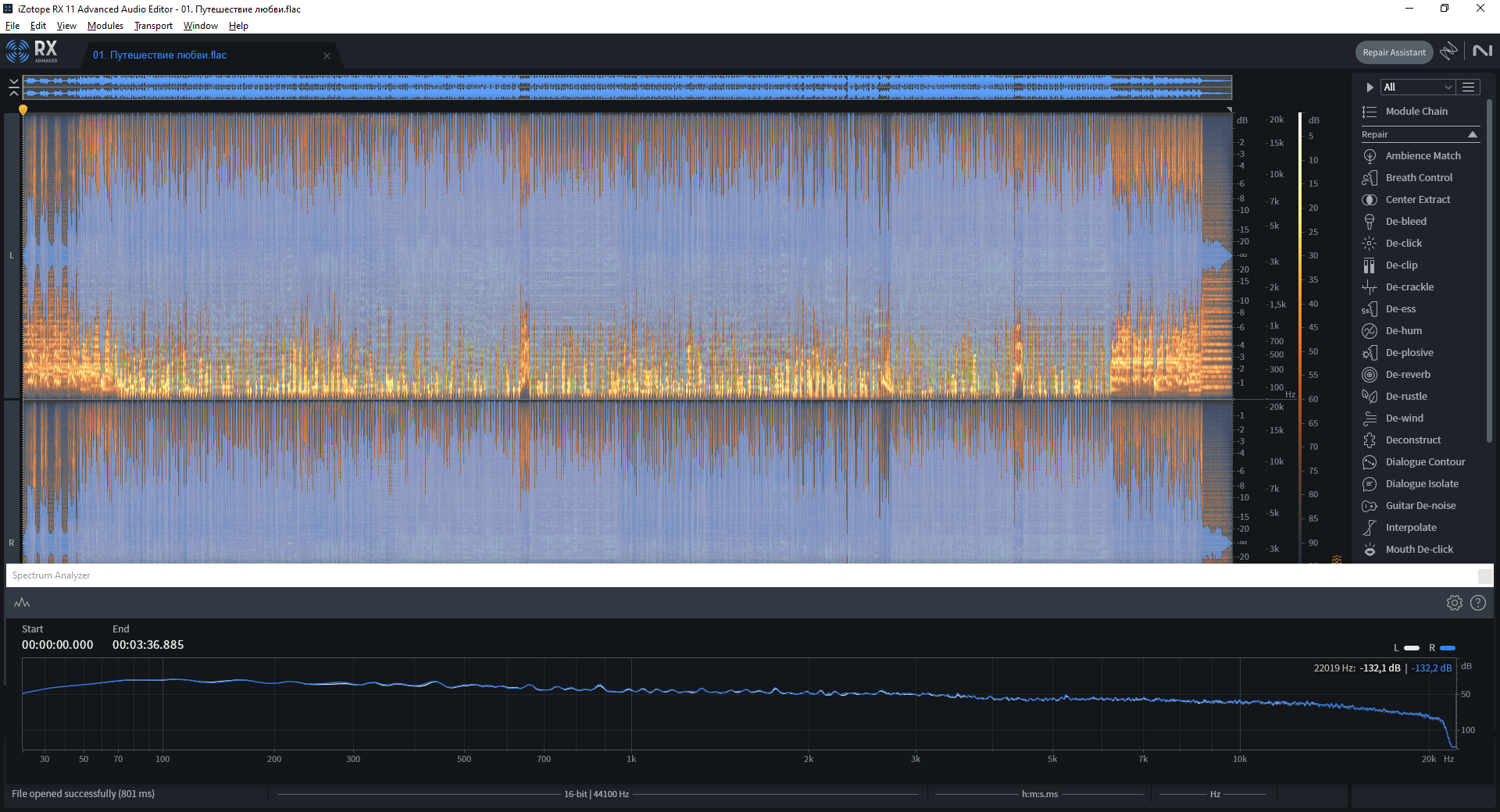Screen dimensions: 1500x812
Task: Click the module list vertical scrollbar
Action: (x=1489, y=272)
